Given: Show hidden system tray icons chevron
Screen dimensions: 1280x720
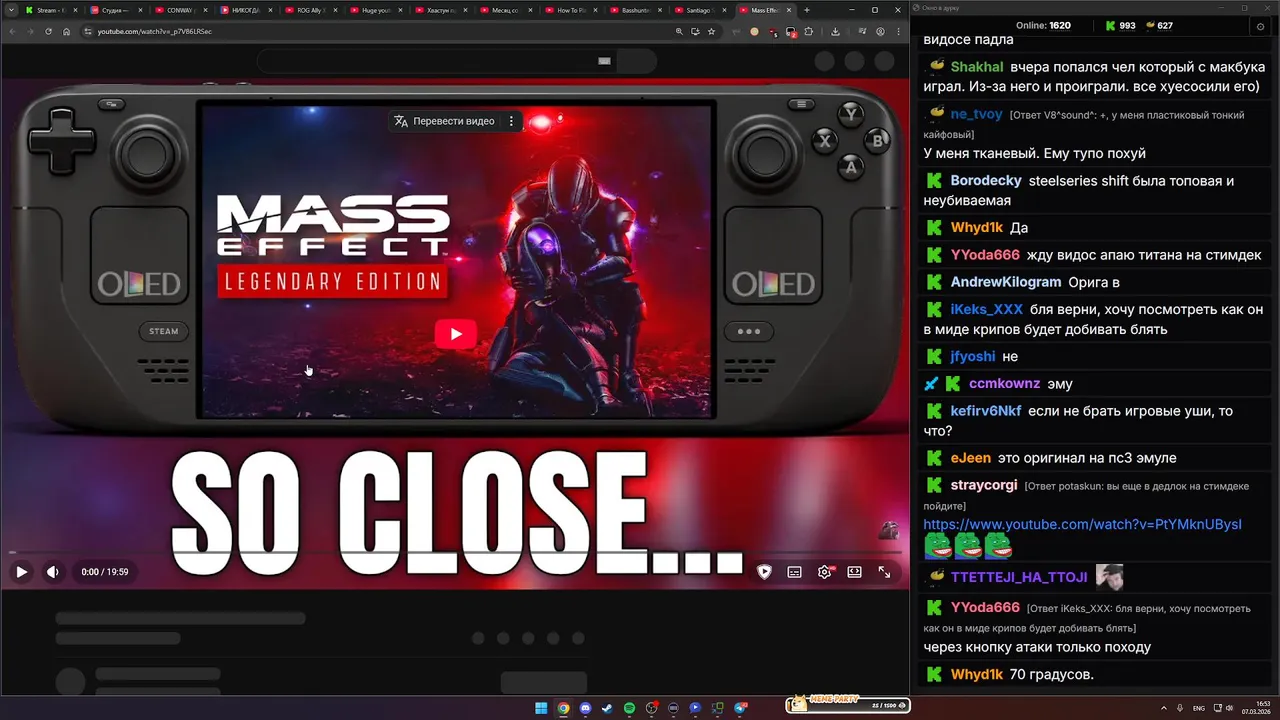Looking at the screenshot, I should 1164,708.
